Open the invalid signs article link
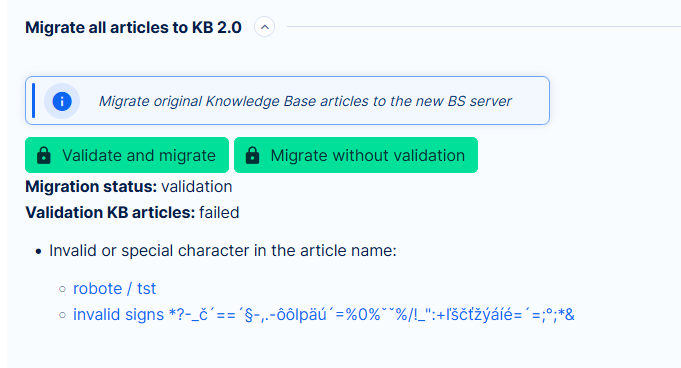Screen dimensions: 681x368 324,315
